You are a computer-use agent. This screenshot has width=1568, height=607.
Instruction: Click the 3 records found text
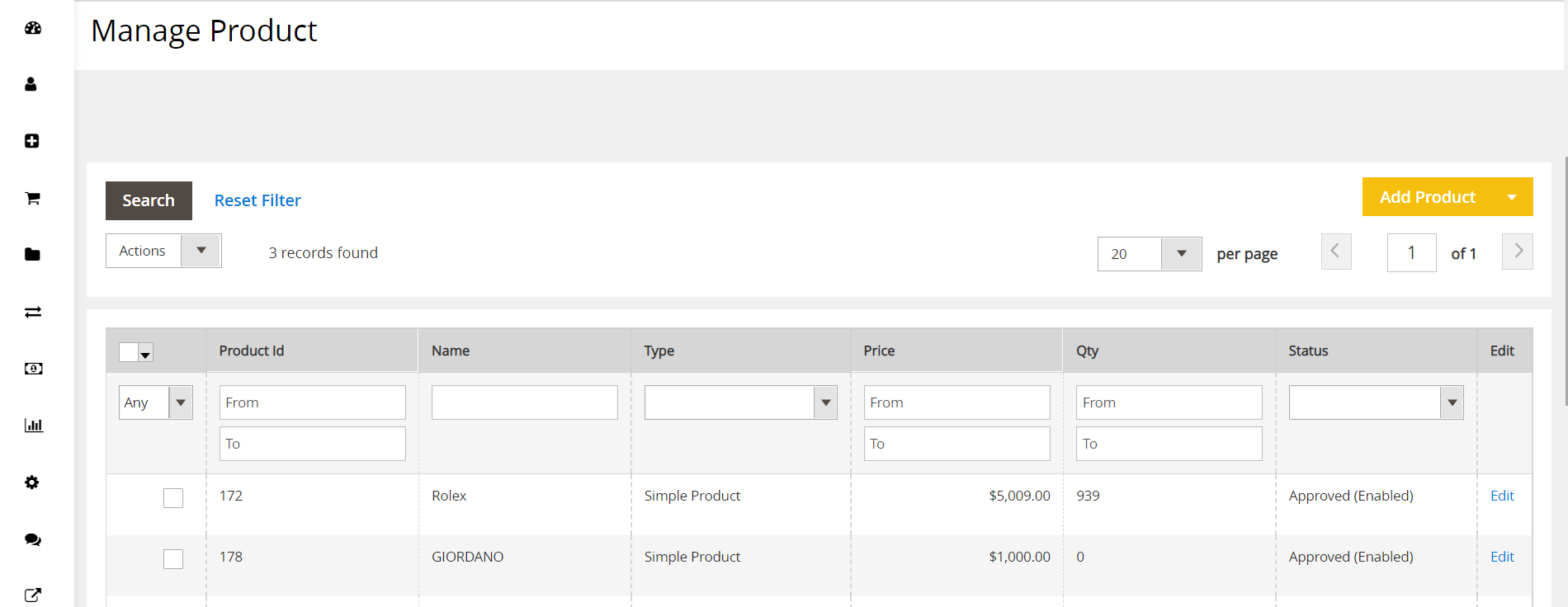[x=323, y=252]
